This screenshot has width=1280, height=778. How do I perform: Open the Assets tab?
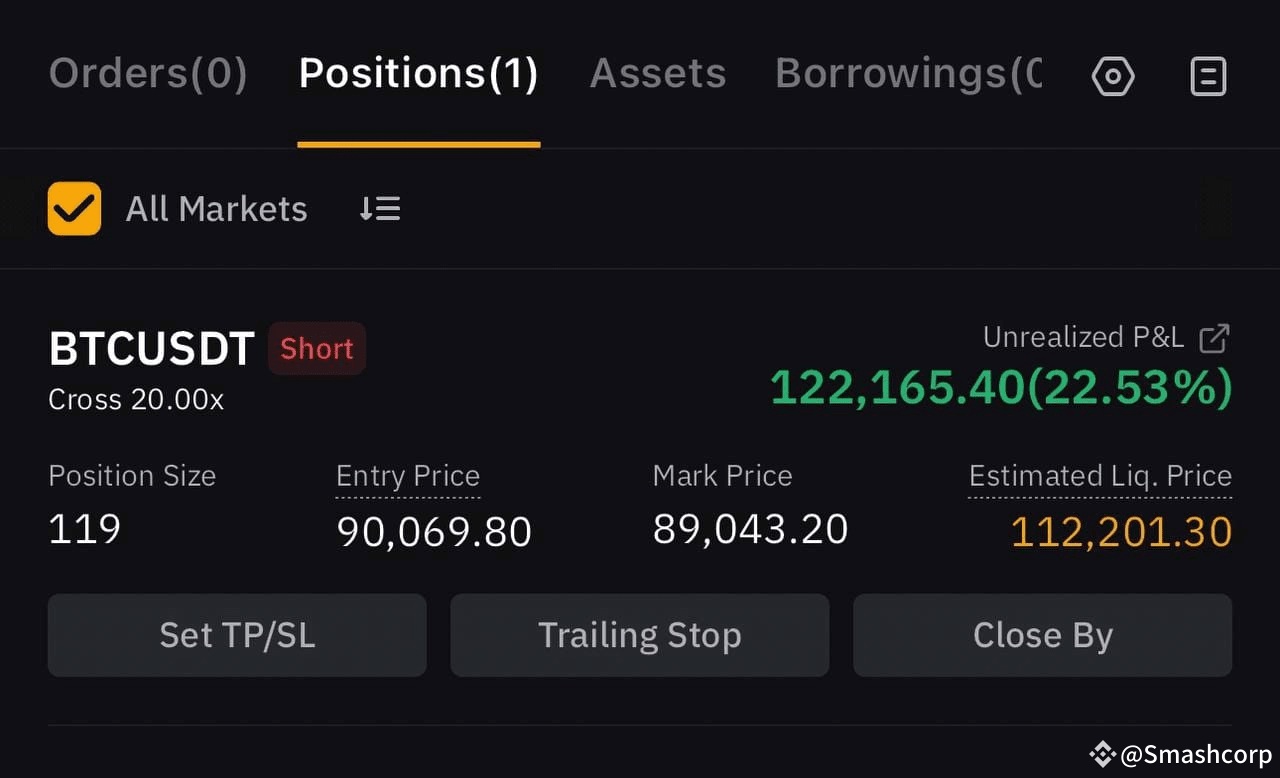coord(658,74)
